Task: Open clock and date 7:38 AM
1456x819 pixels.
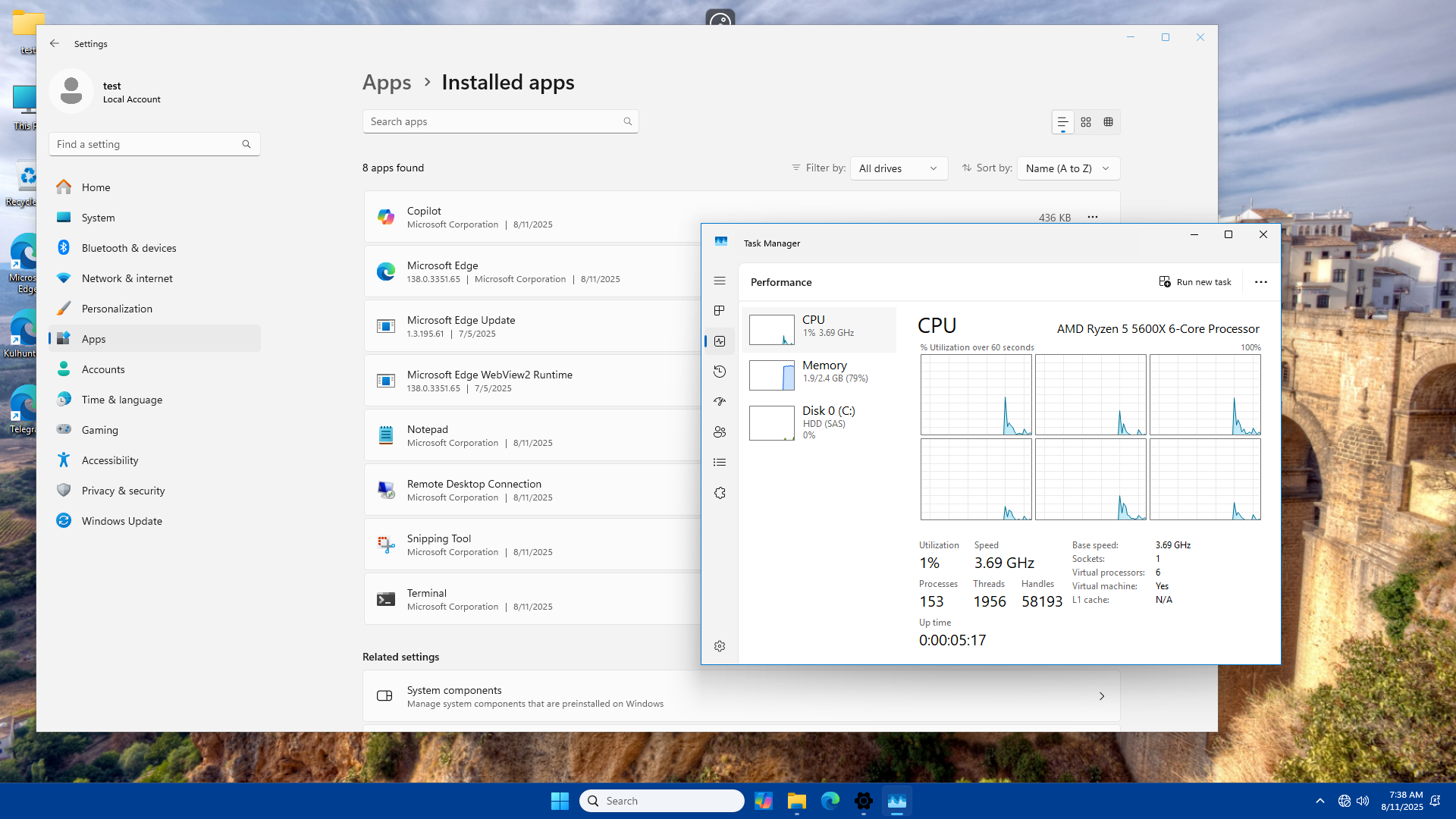Action: (x=1401, y=801)
